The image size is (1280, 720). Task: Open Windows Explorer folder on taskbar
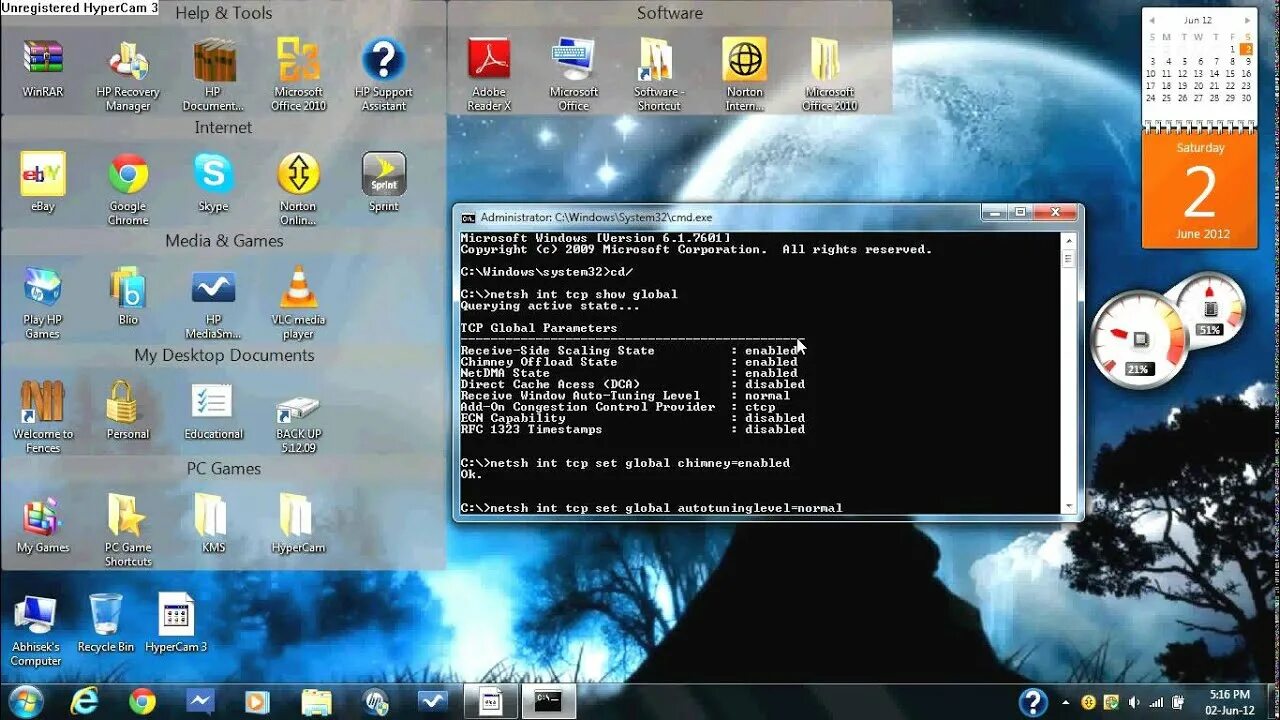[316, 701]
